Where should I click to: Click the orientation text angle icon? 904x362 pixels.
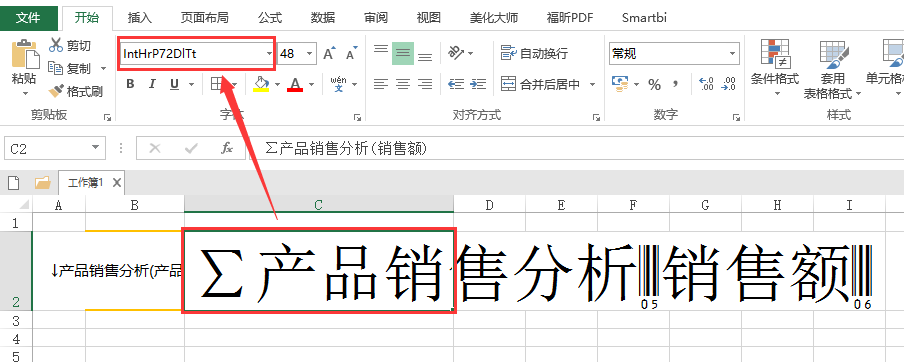pyautogui.click(x=456, y=53)
